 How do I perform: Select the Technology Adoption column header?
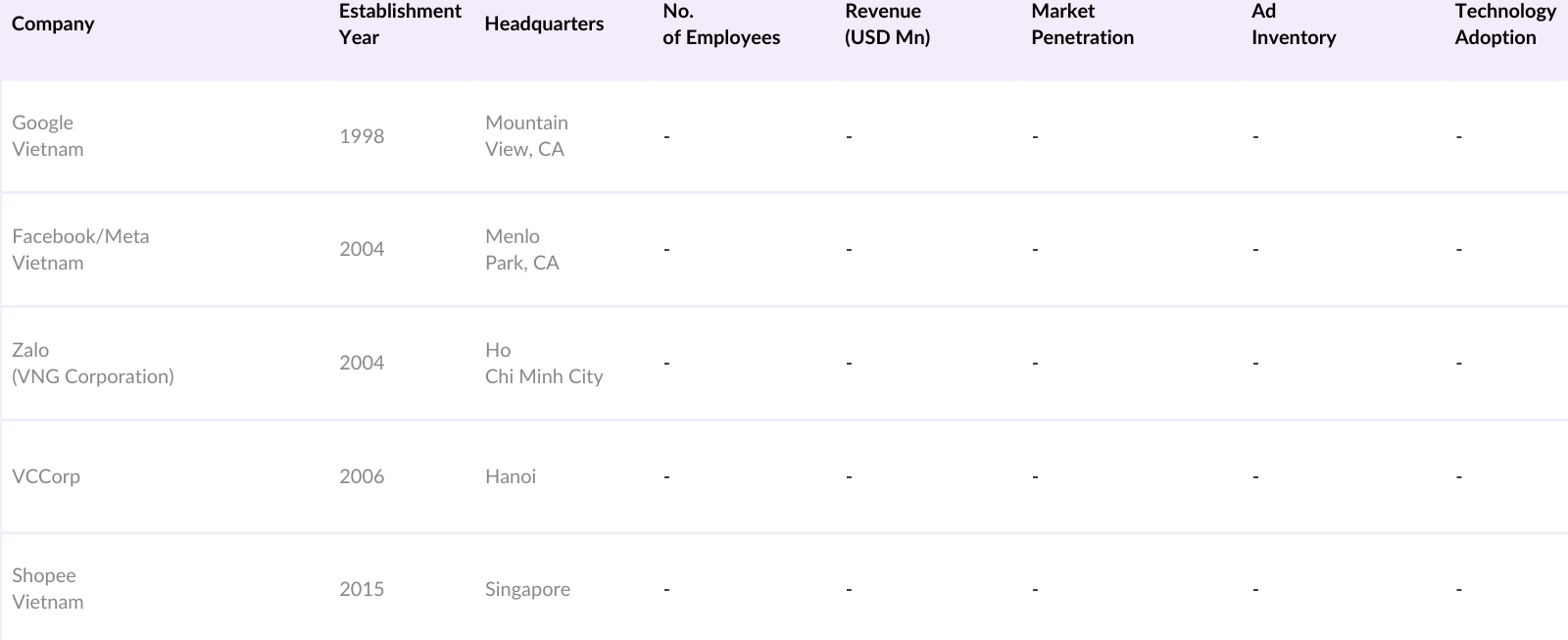point(1504,25)
